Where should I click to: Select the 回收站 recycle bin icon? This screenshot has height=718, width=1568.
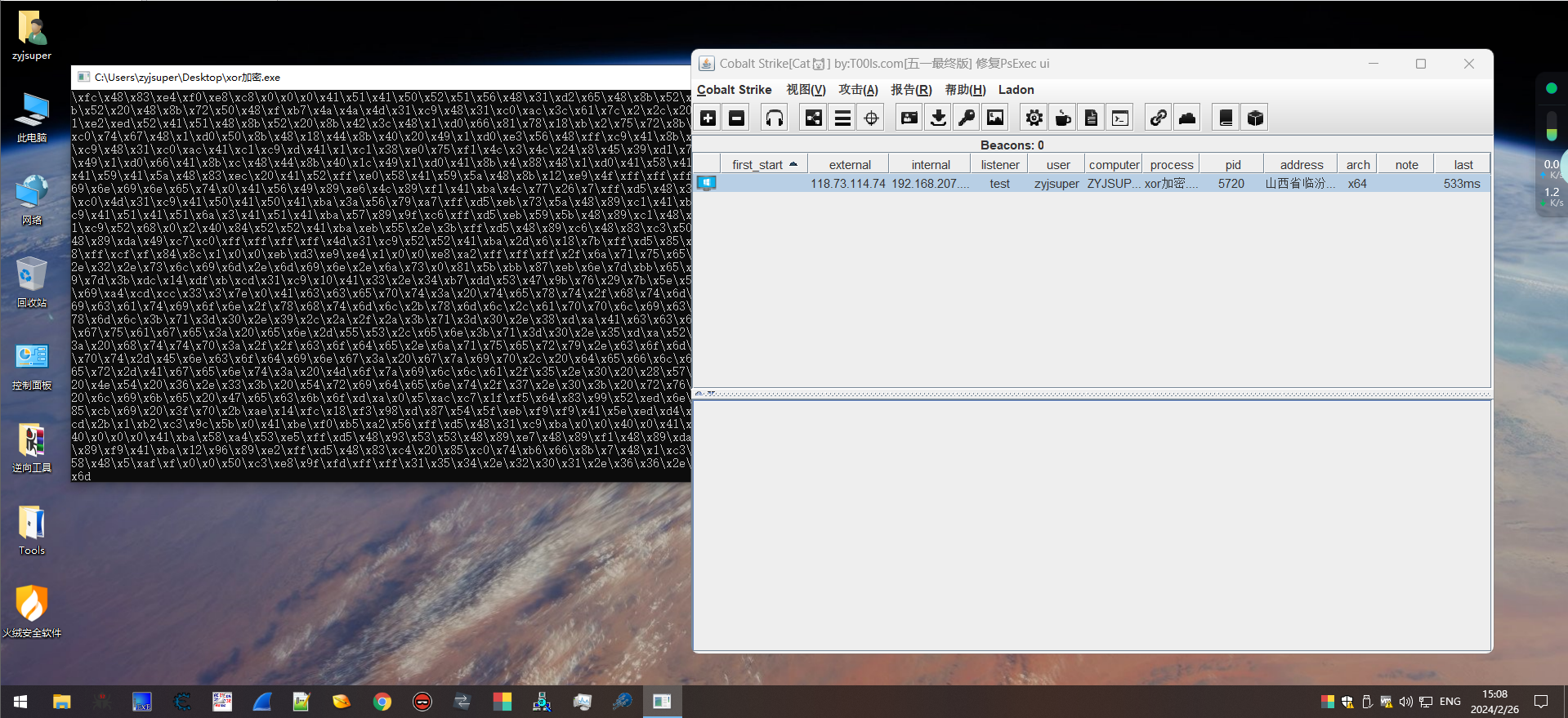click(x=32, y=283)
